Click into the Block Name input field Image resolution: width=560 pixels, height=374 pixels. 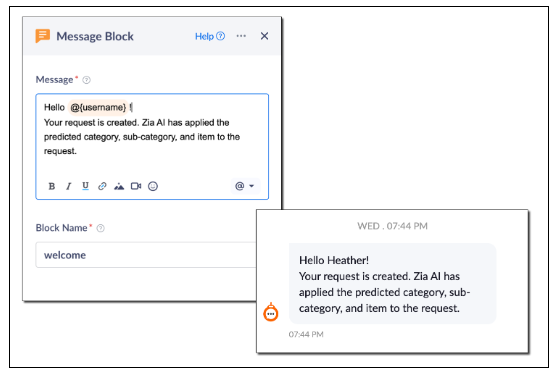[146, 255]
